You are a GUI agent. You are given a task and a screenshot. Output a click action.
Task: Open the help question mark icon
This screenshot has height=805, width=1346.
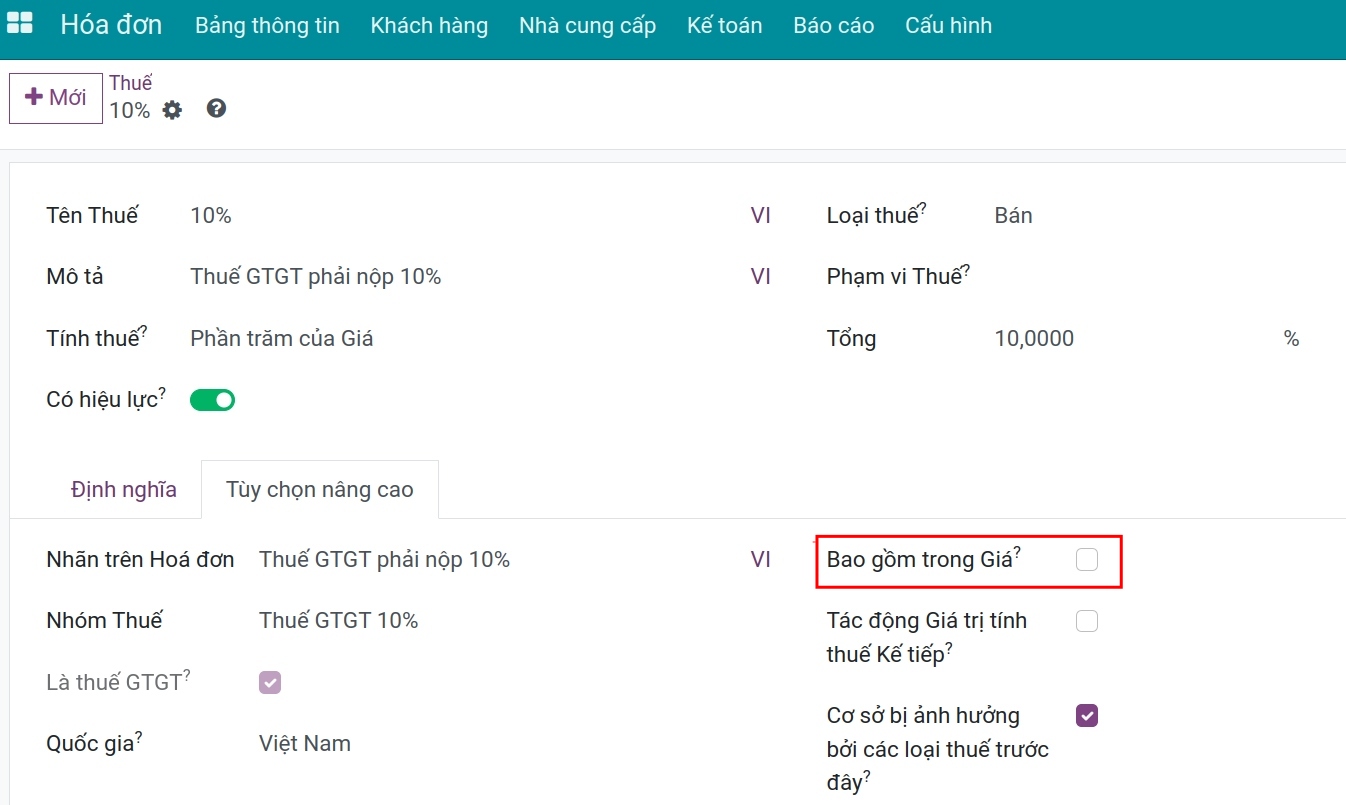point(216,108)
